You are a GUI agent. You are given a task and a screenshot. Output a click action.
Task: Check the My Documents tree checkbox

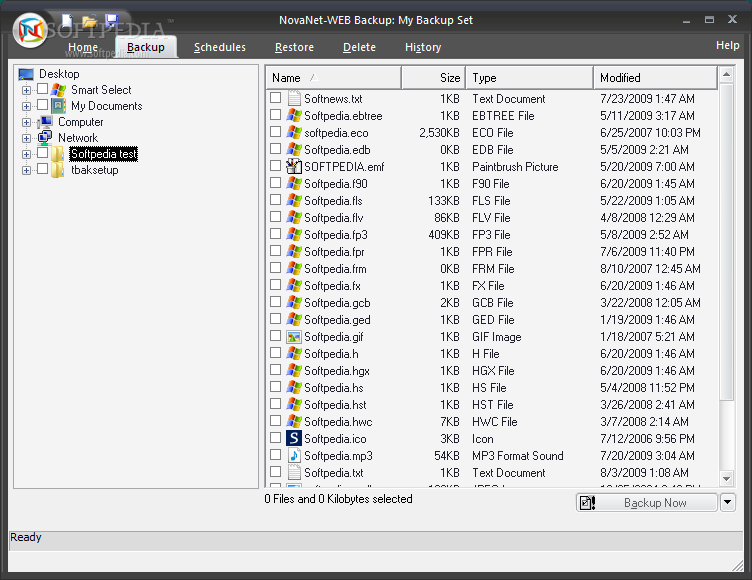[43, 105]
